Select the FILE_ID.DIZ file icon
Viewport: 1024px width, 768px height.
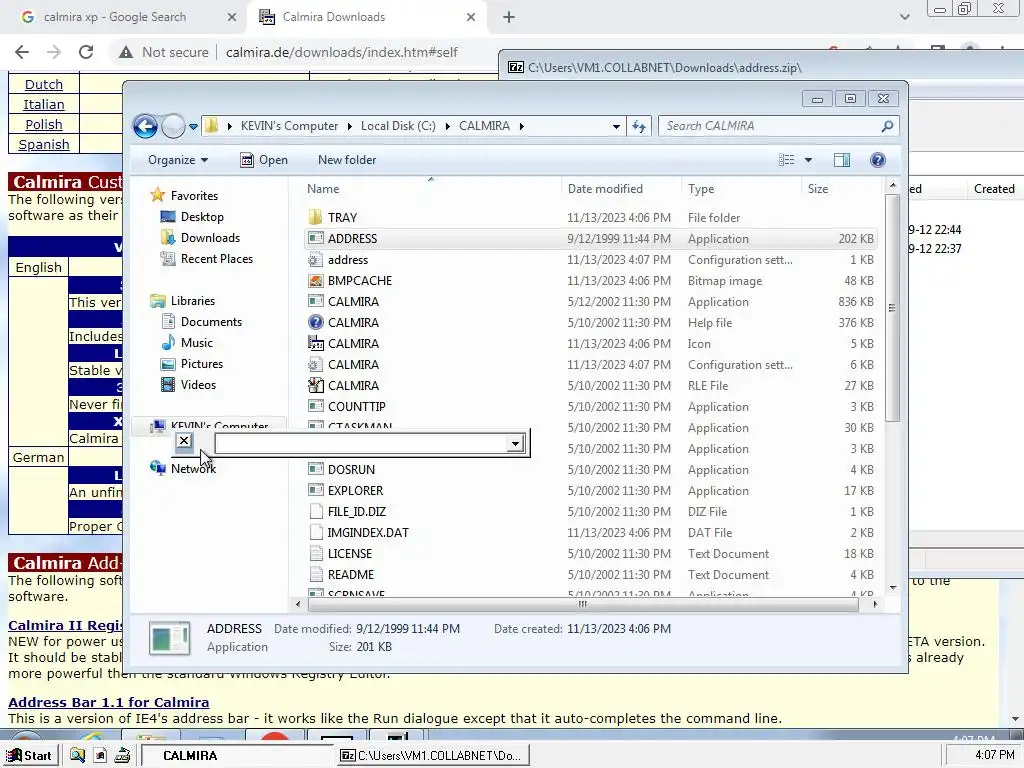[315, 511]
